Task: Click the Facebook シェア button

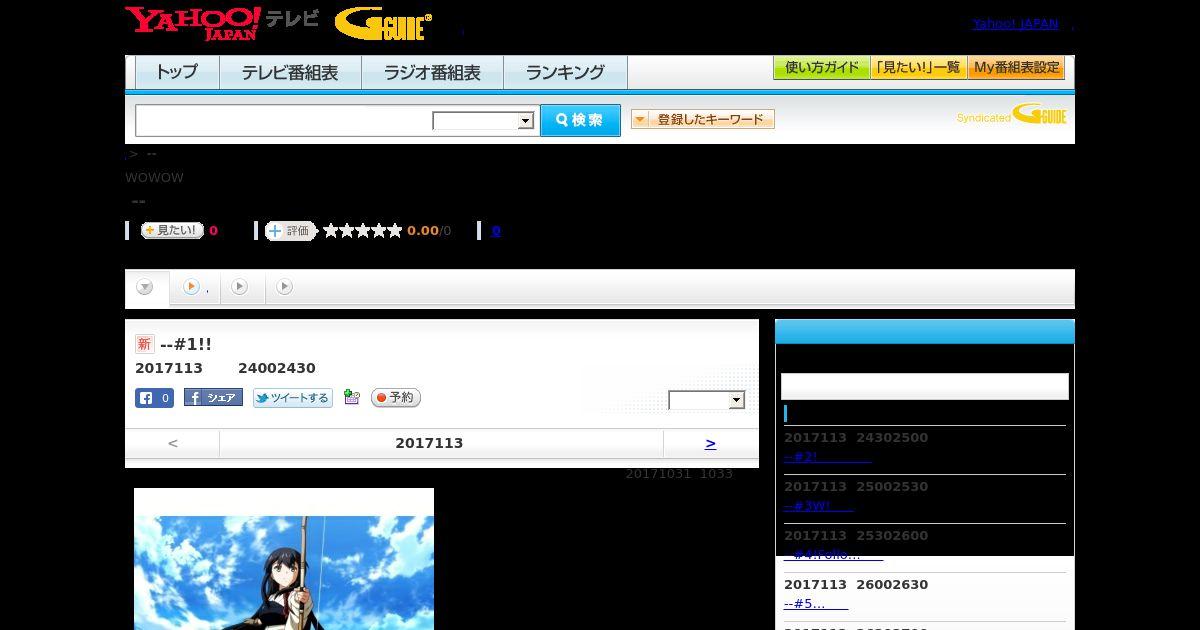Action: pos(213,397)
